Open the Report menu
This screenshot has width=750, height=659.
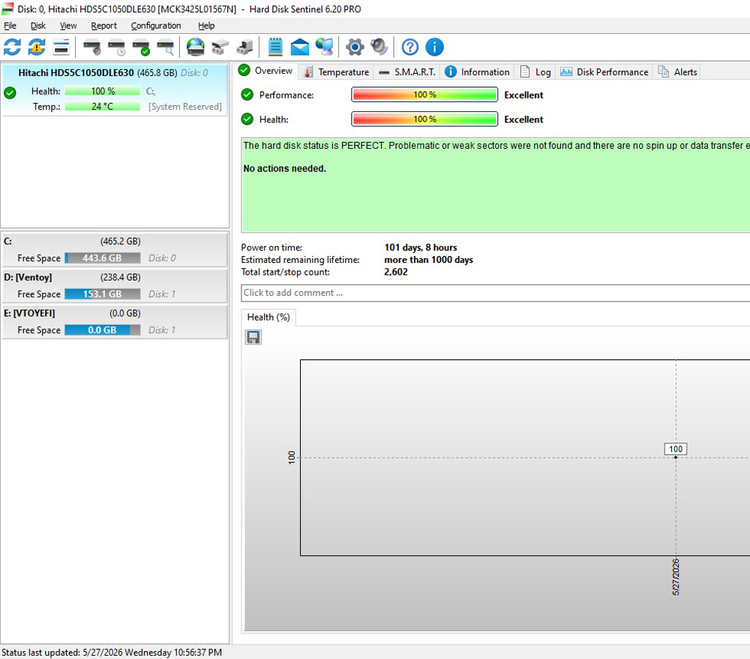(x=104, y=26)
